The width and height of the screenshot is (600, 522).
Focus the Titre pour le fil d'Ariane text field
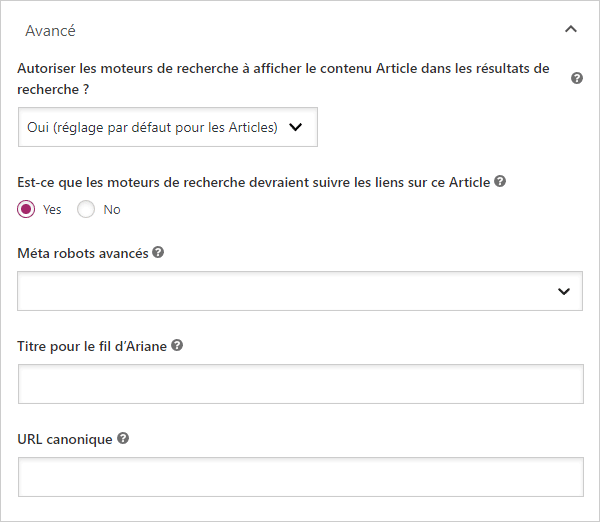pos(300,384)
